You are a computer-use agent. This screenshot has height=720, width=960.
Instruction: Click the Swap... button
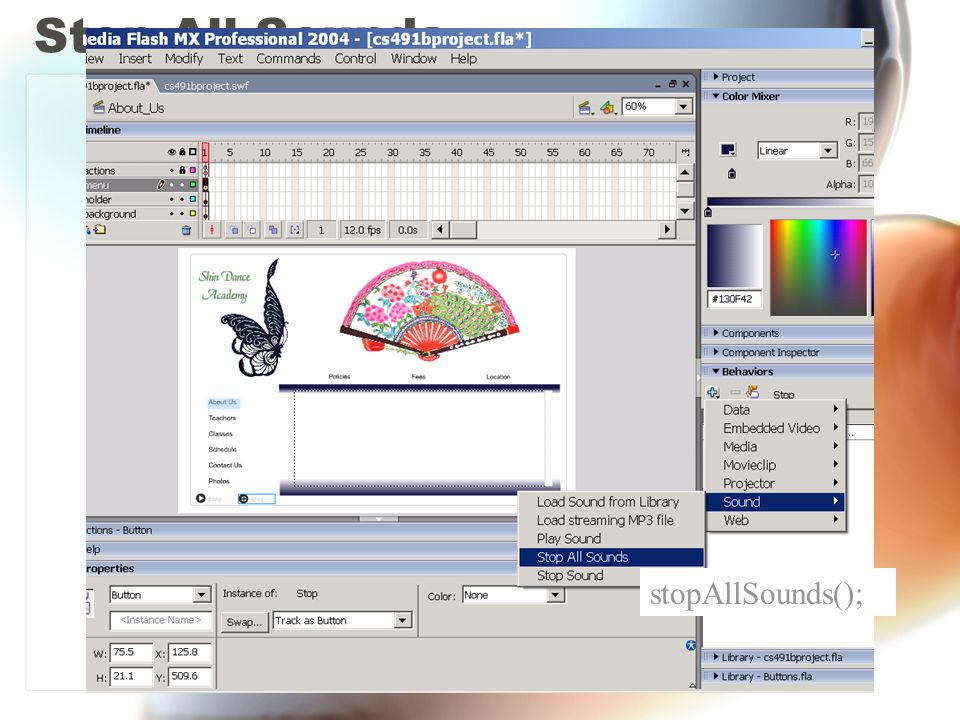point(244,622)
